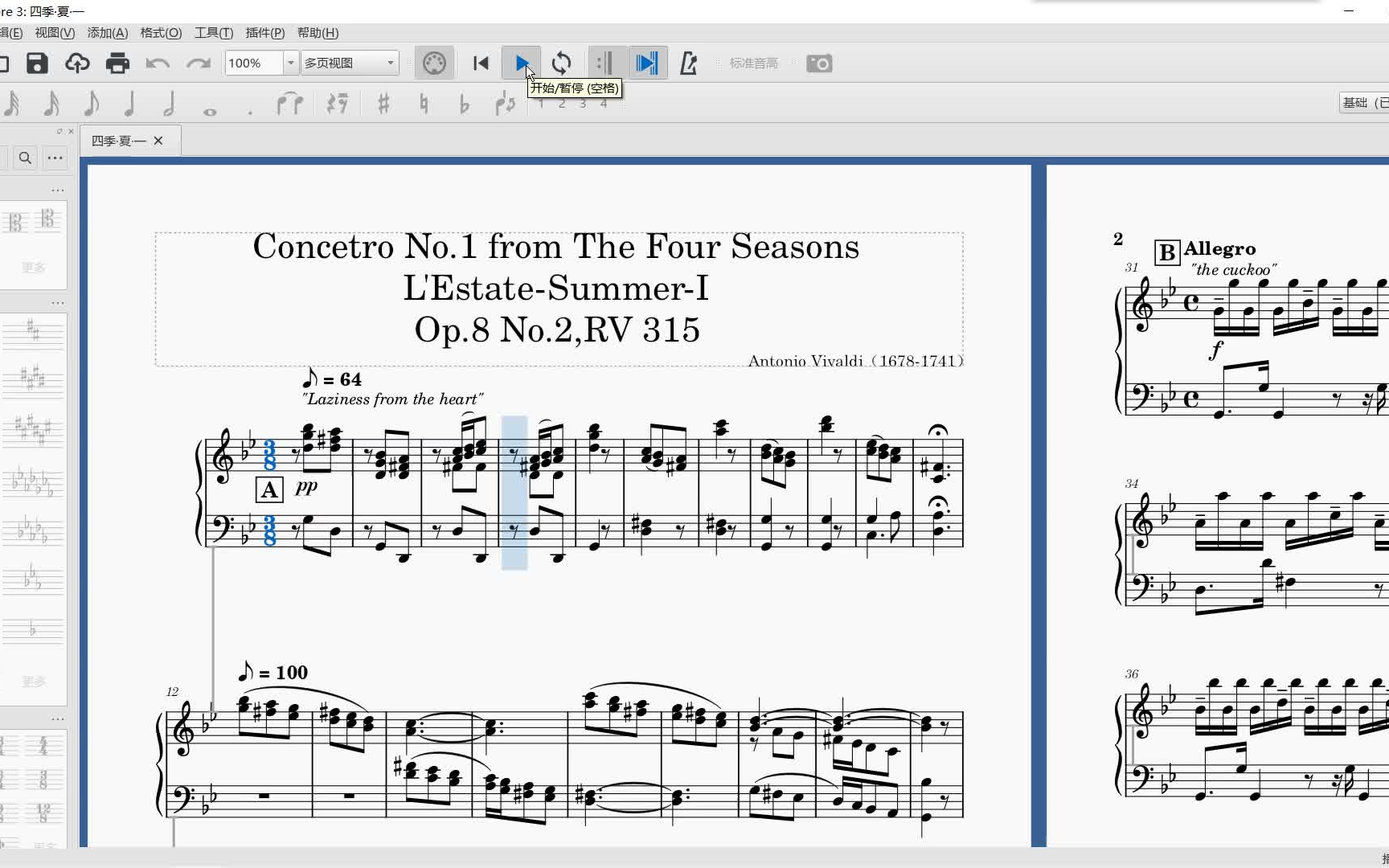This screenshot has height=868, width=1389.
Task: Select rehearsal mark A
Action: 269,489
